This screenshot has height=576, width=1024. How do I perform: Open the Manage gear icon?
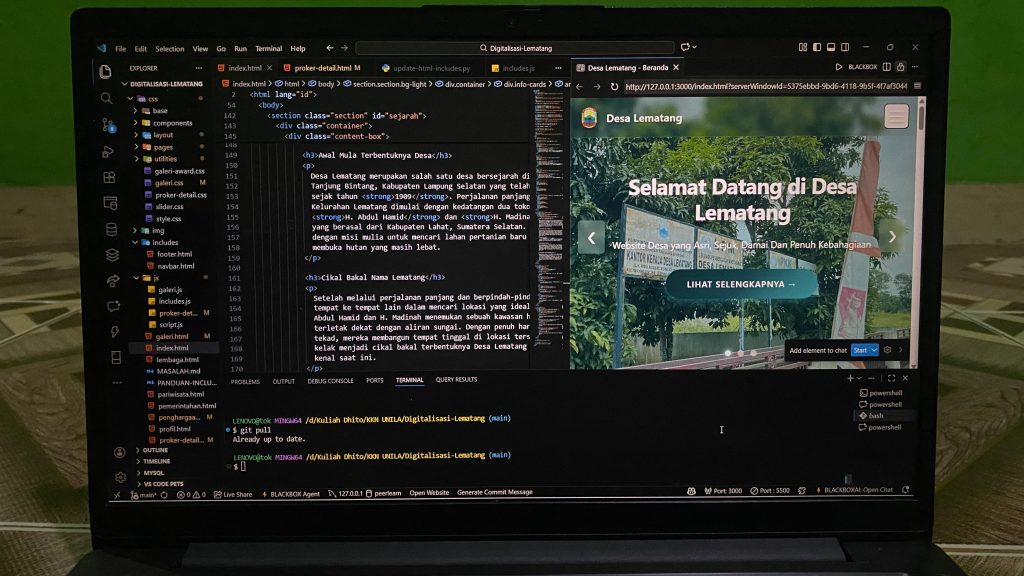(x=120, y=477)
